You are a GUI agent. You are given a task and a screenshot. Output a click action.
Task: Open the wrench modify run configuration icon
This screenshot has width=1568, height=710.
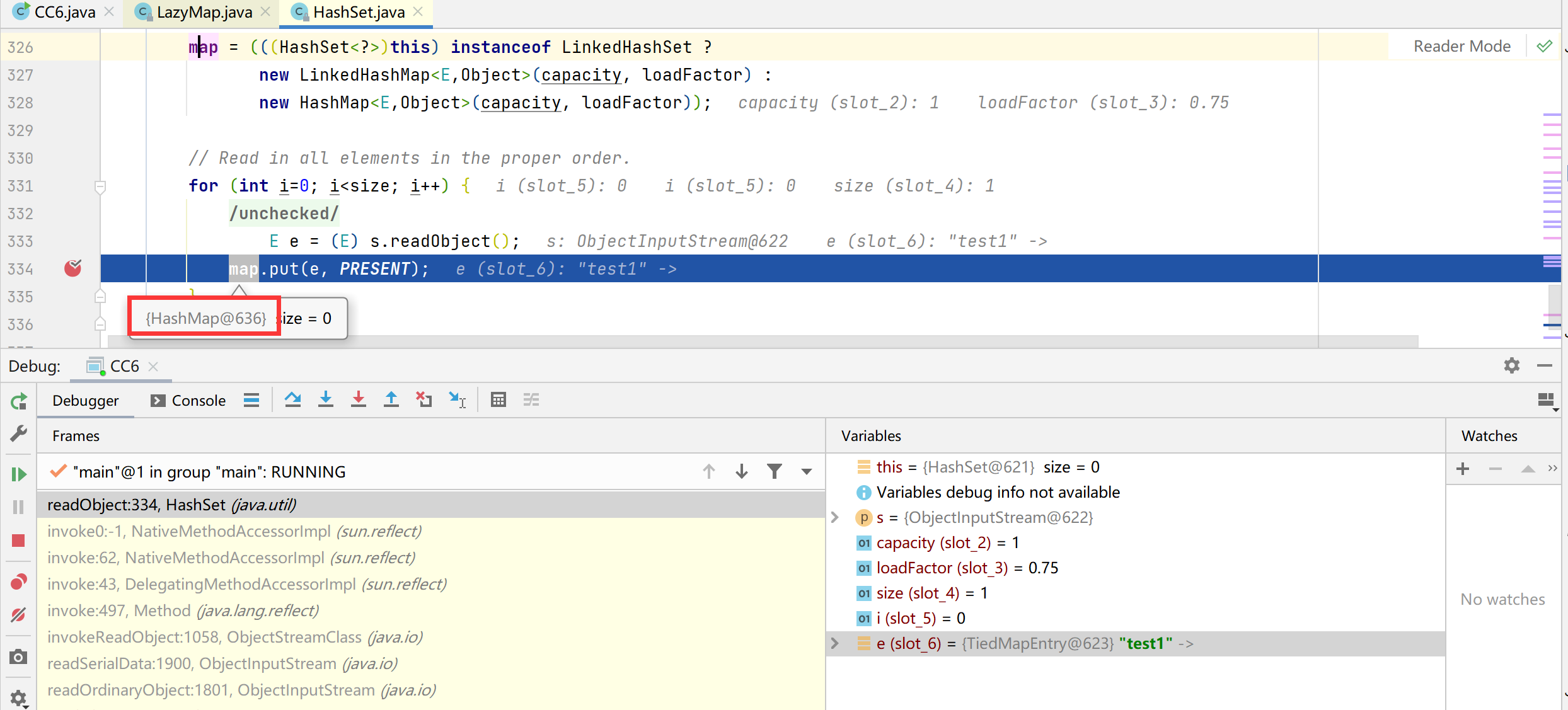tap(19, 433)
